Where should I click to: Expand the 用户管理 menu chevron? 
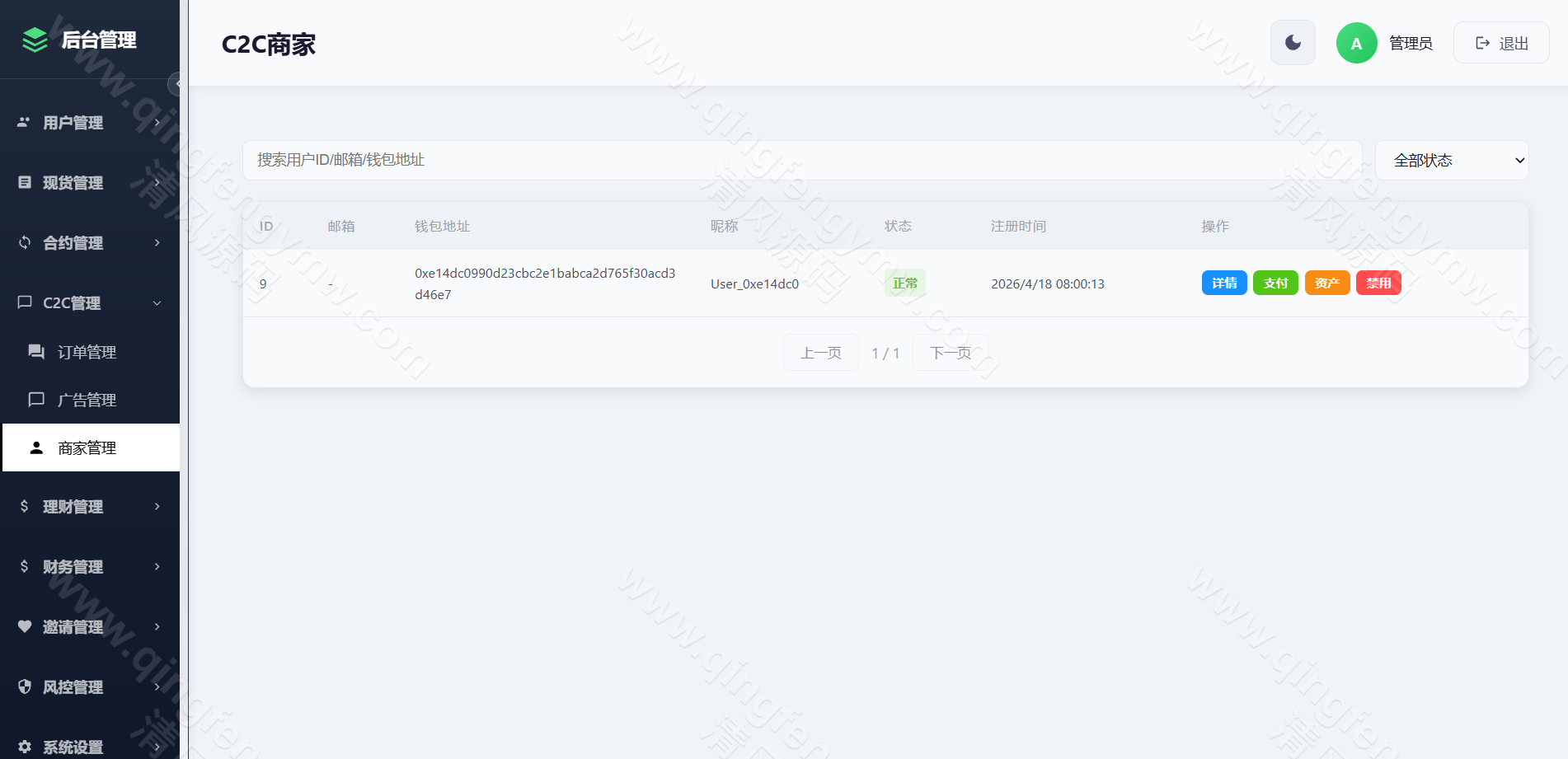point(157,122)
